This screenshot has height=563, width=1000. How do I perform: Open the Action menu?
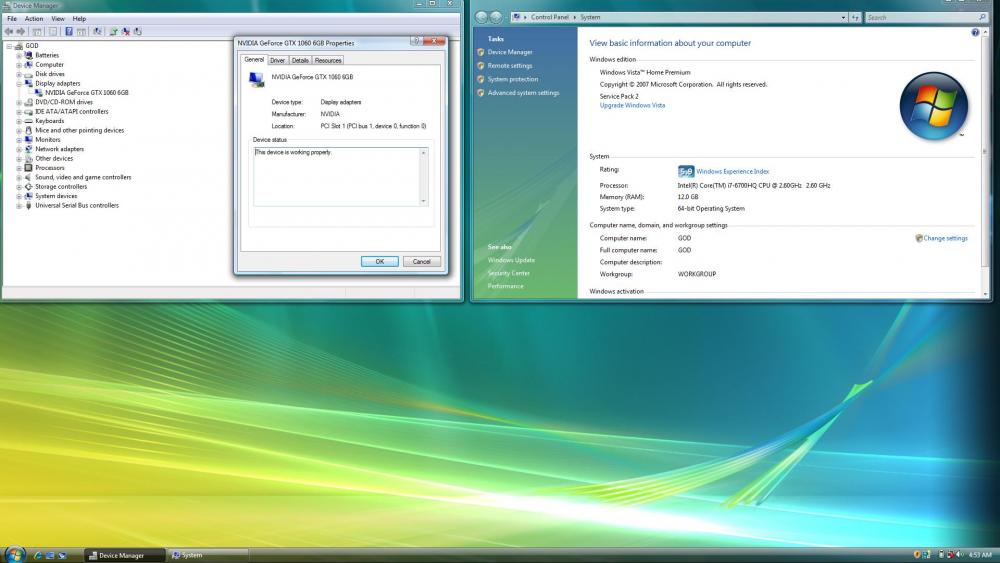[x=34, y=18]
